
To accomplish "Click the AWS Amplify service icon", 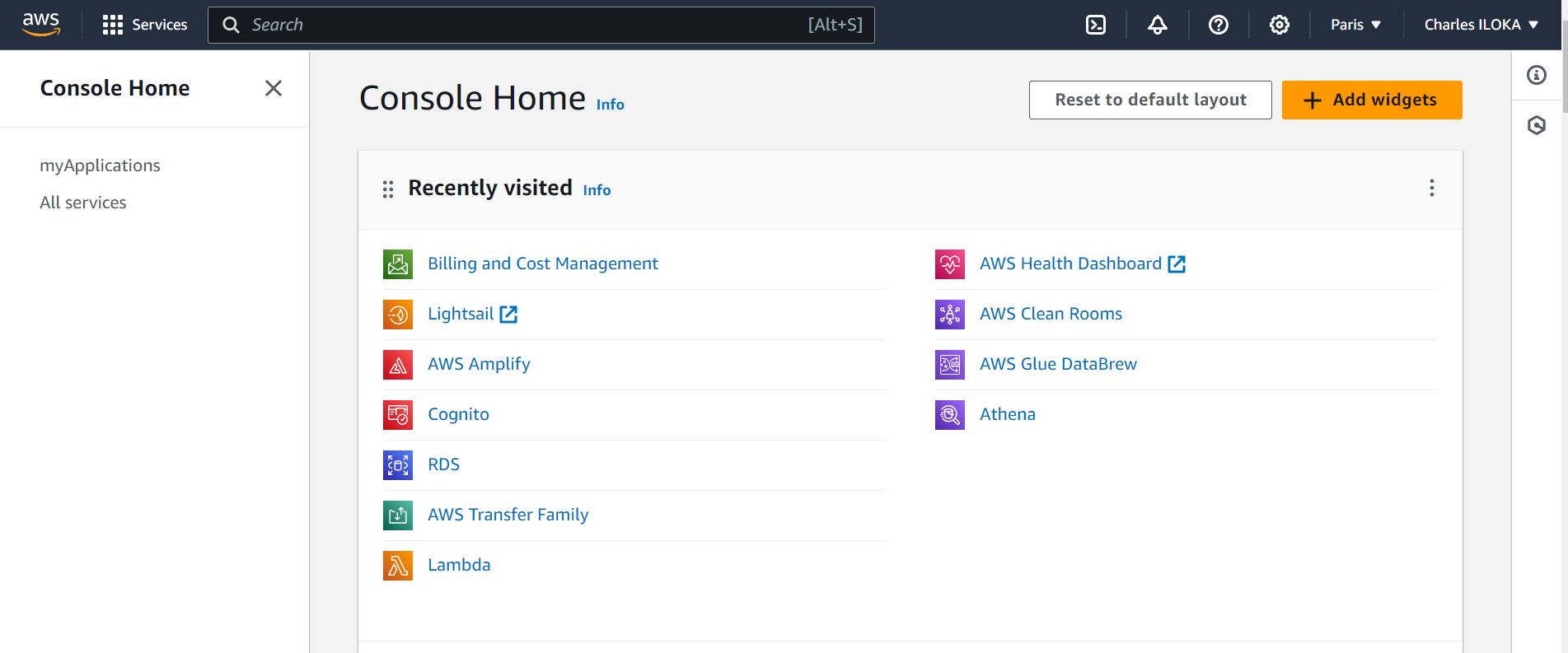I will point(398,365).
